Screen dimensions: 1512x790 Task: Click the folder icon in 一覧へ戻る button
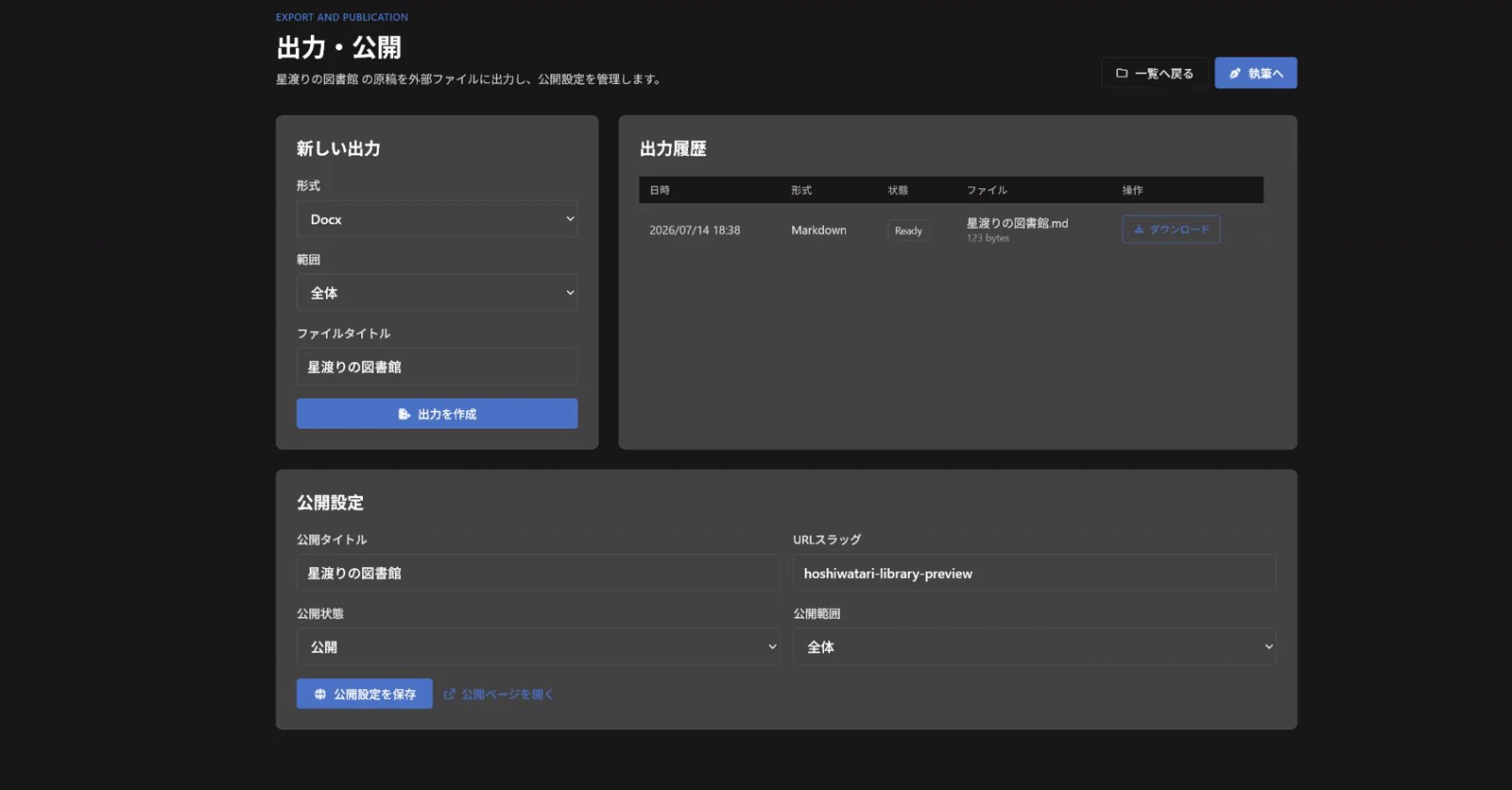[1122, 73]
